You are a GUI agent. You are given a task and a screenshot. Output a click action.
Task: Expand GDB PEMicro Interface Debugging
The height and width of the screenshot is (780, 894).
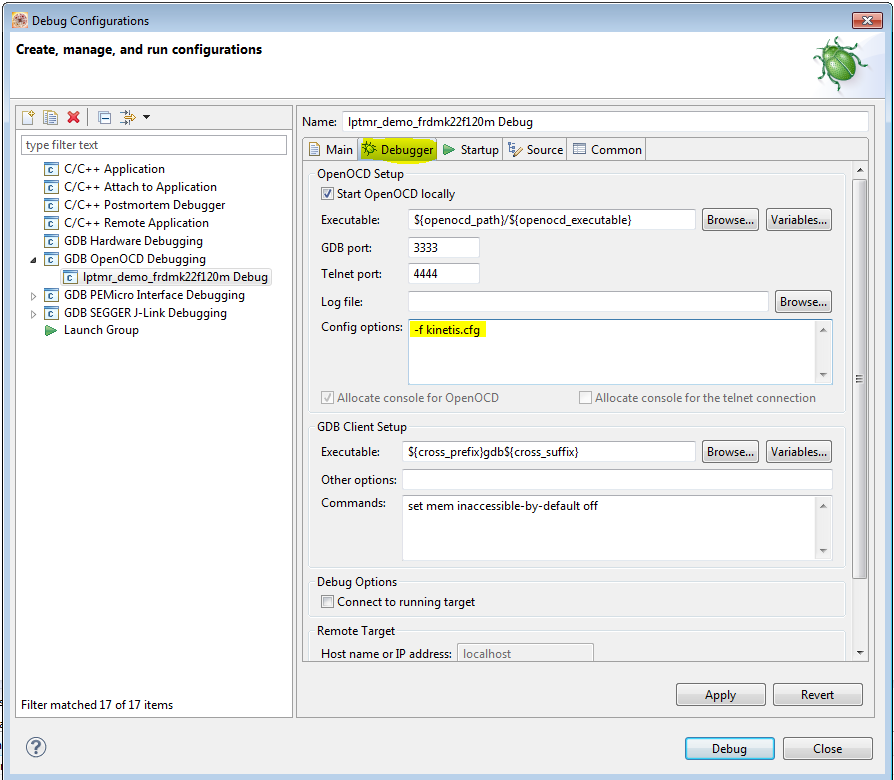pyautogui.click(x=33, y=294)
